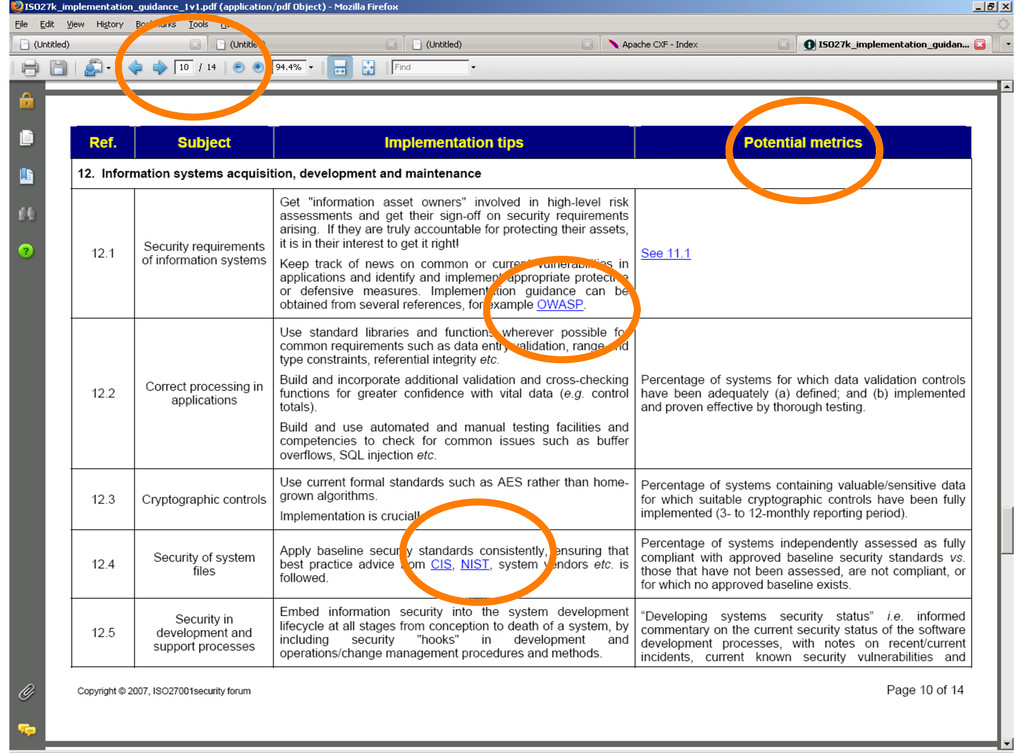Follow the NIST link

point(475,564)
